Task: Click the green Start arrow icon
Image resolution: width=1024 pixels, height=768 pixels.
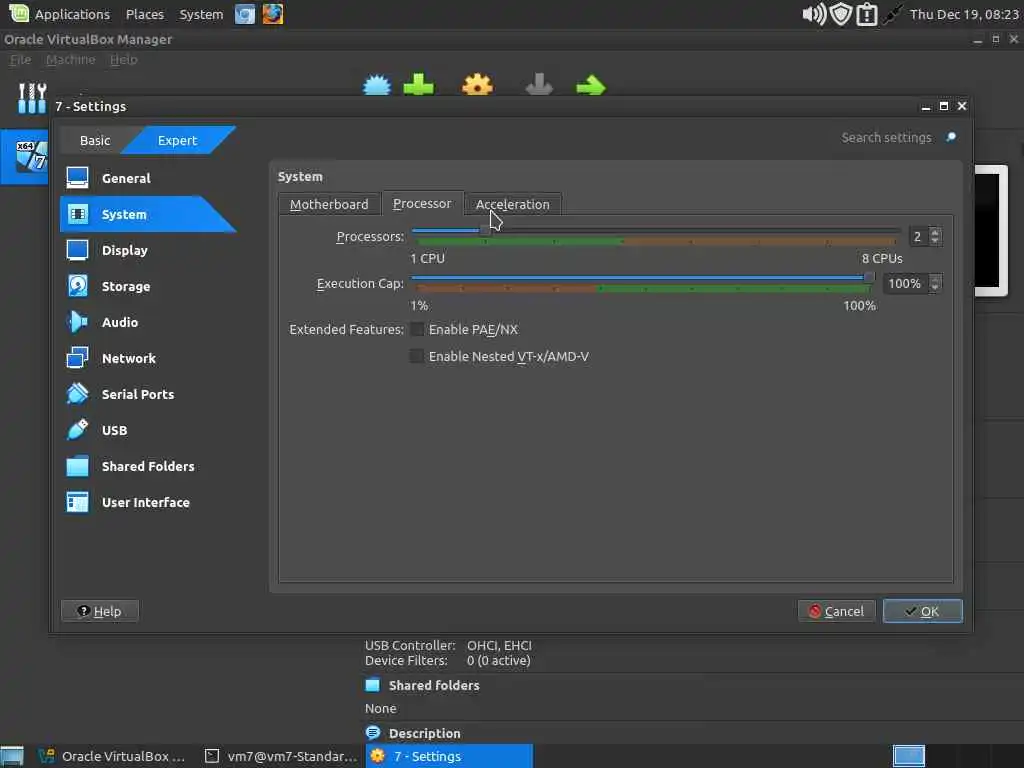Action: pos(591,85)
